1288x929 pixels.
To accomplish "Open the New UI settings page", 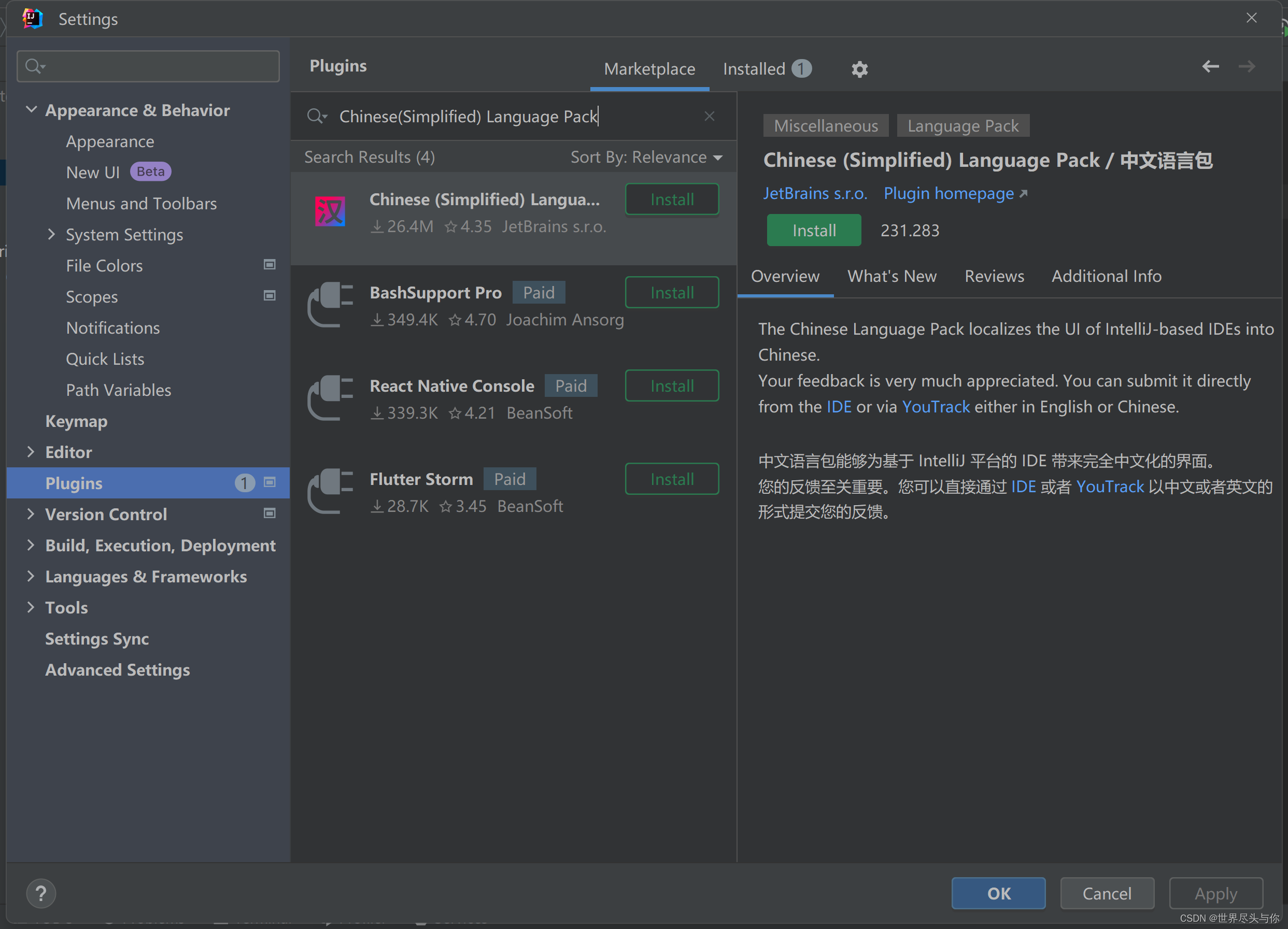I will pyautogui.click(x=93, y=172).
